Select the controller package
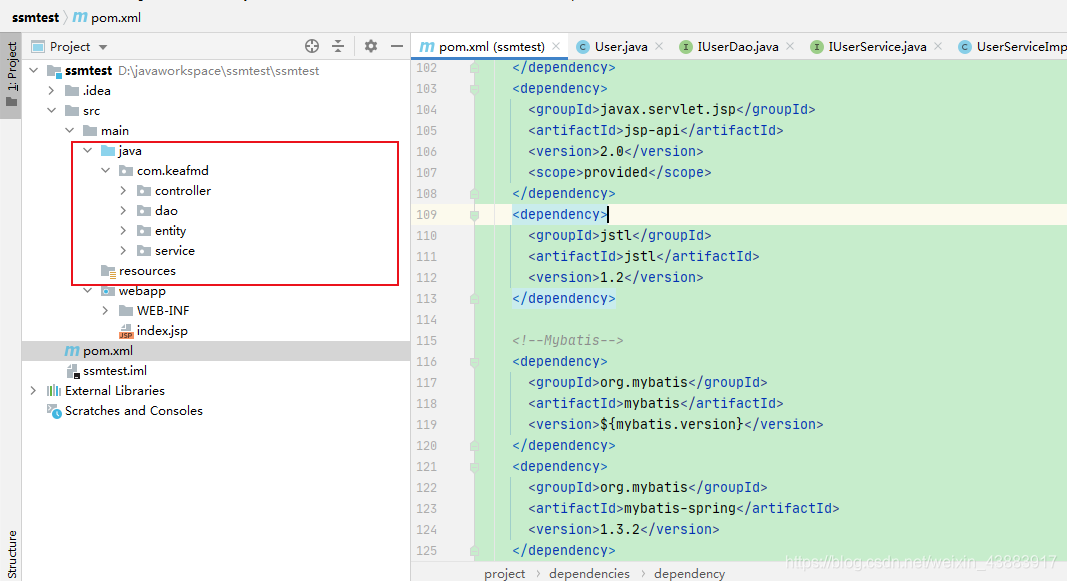 [182, 190]
